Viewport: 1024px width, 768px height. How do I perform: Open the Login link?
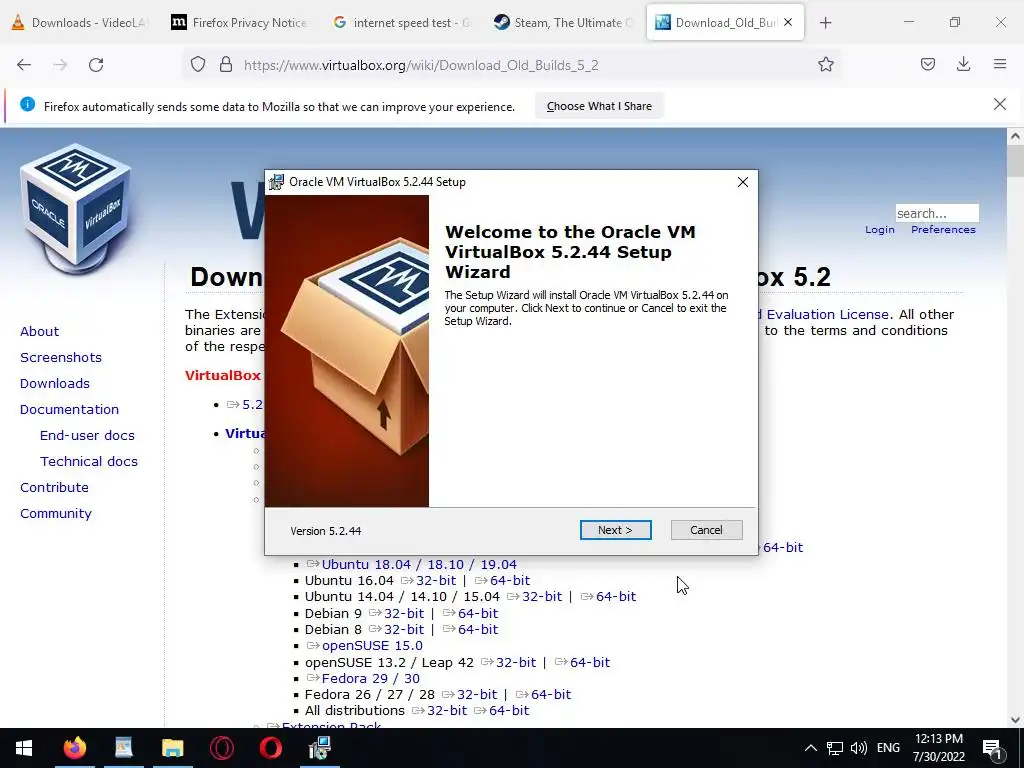point(880,230)
